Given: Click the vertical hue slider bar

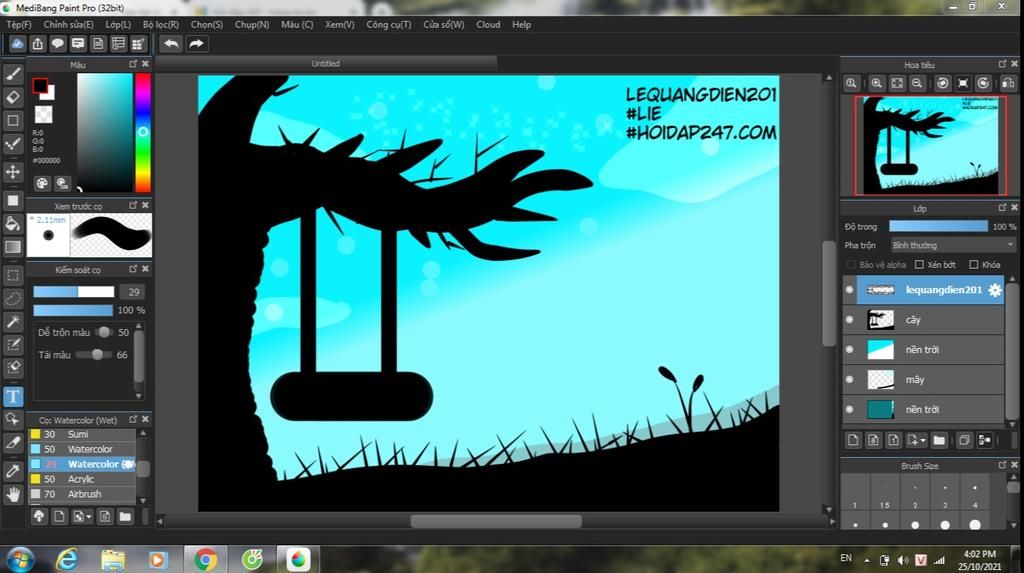Looking at the screenshot, I should (x=142, y=132).
